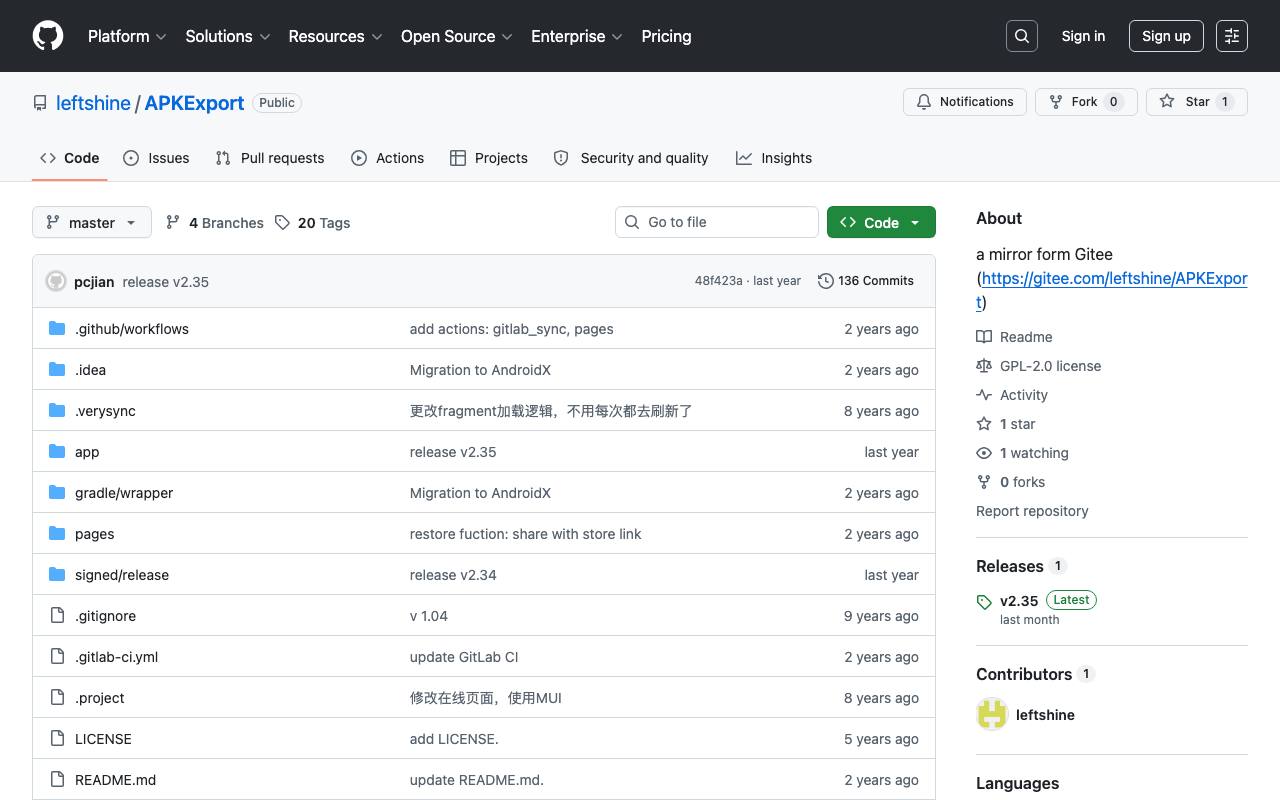
Task: Click the pcjian commit author avatar
Action: click(56, 282)
